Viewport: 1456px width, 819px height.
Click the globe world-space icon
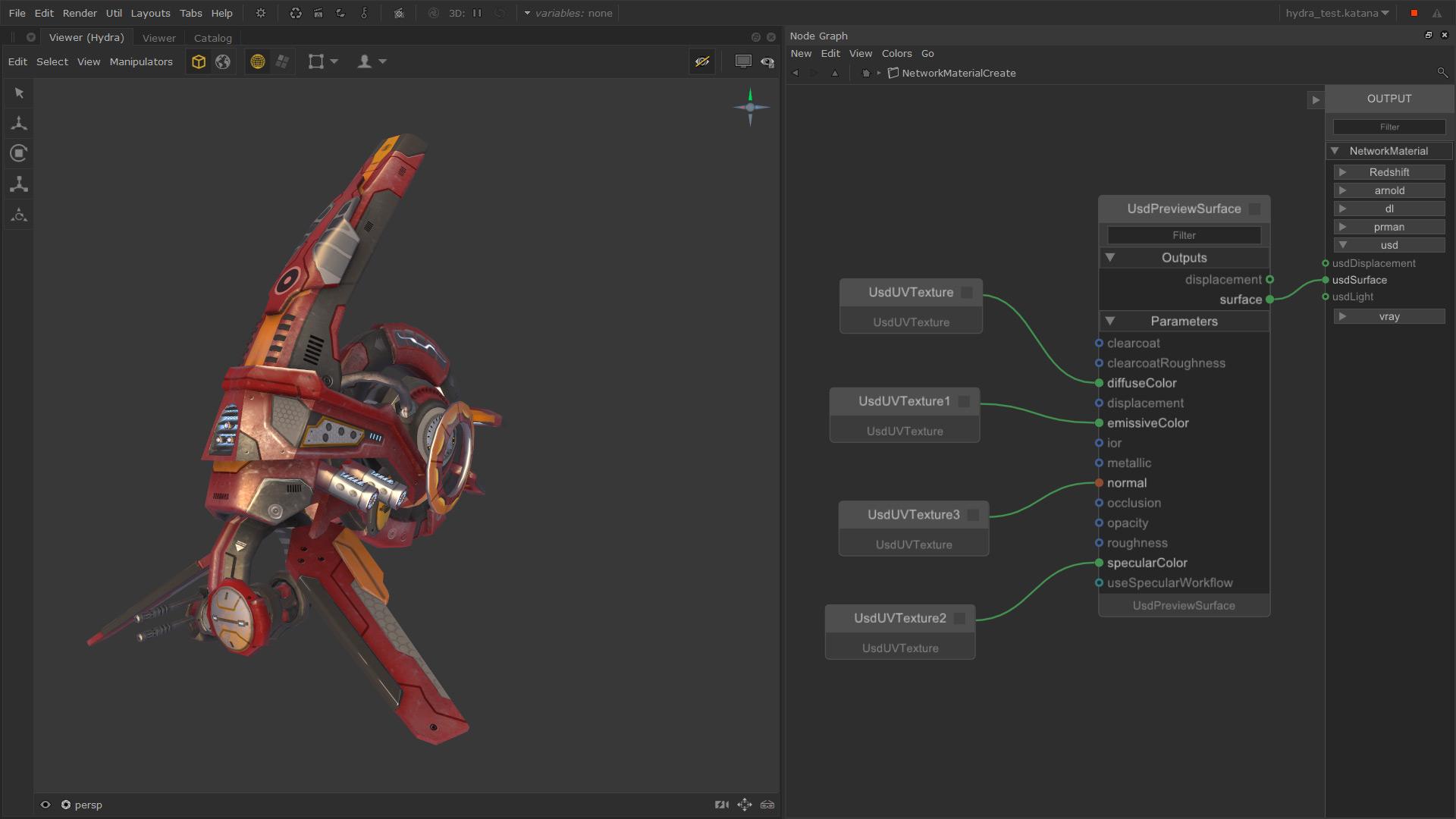223,62
